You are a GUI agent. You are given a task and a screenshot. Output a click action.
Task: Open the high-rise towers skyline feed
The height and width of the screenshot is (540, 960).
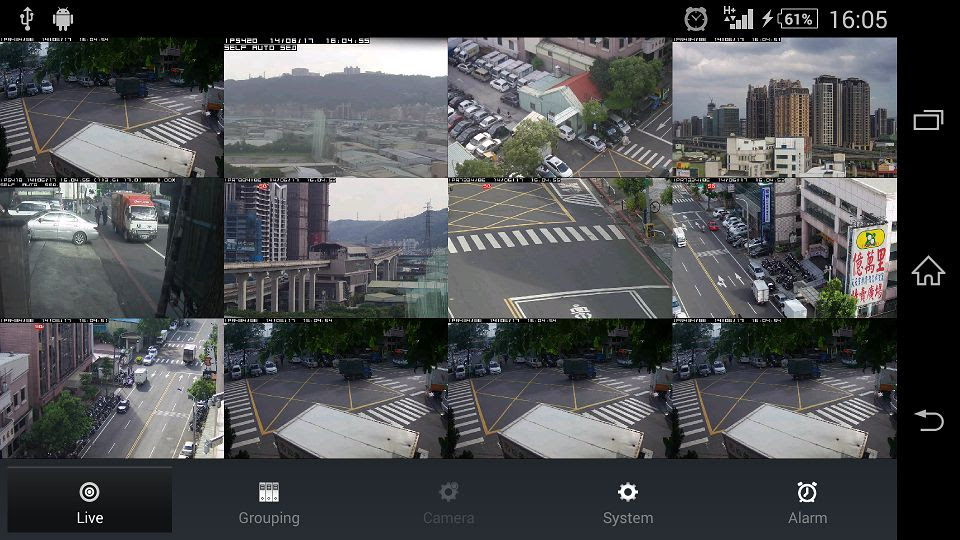point(784,108)
